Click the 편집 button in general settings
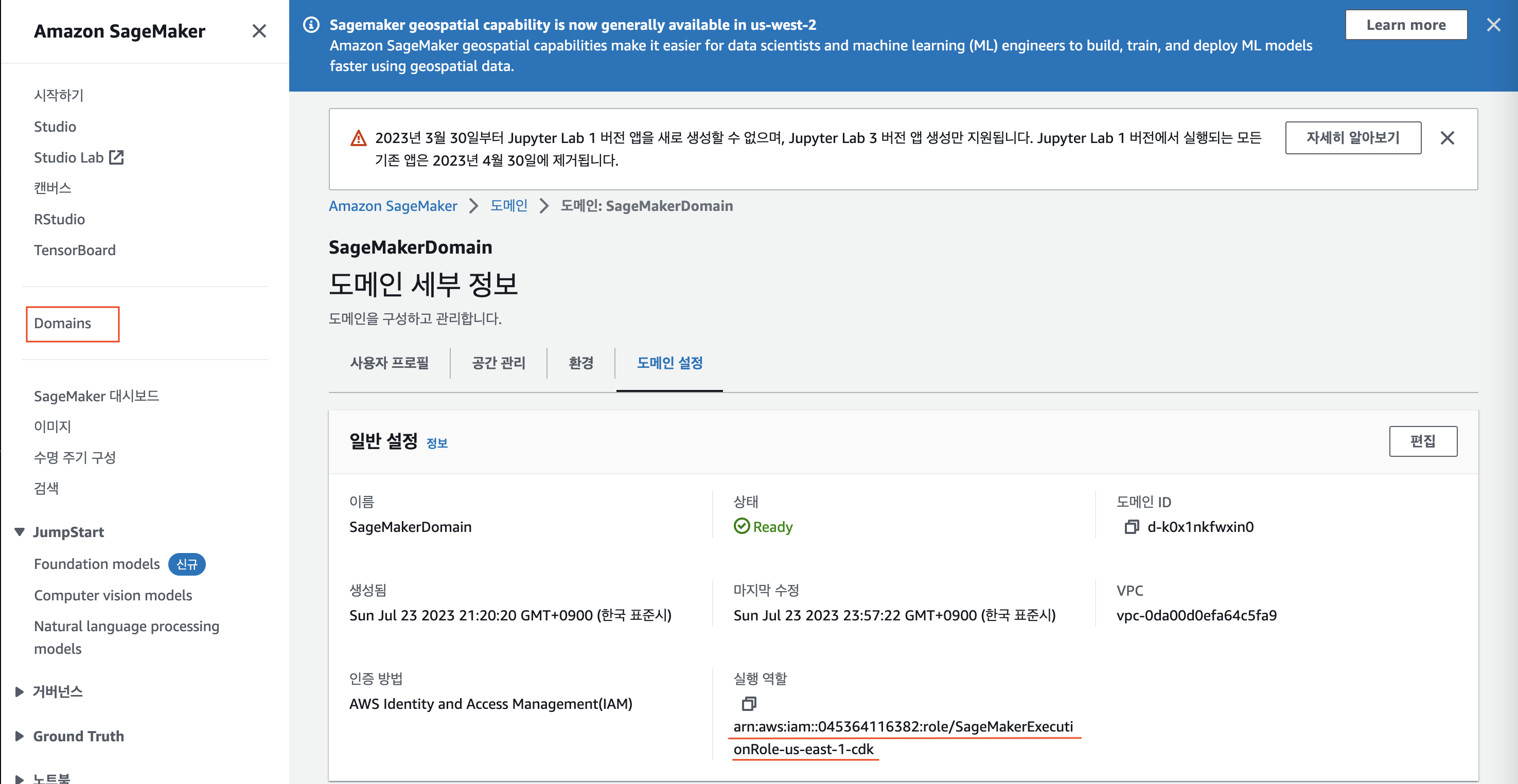This screenshot has width=1518, height=784. pos(1422,441)
